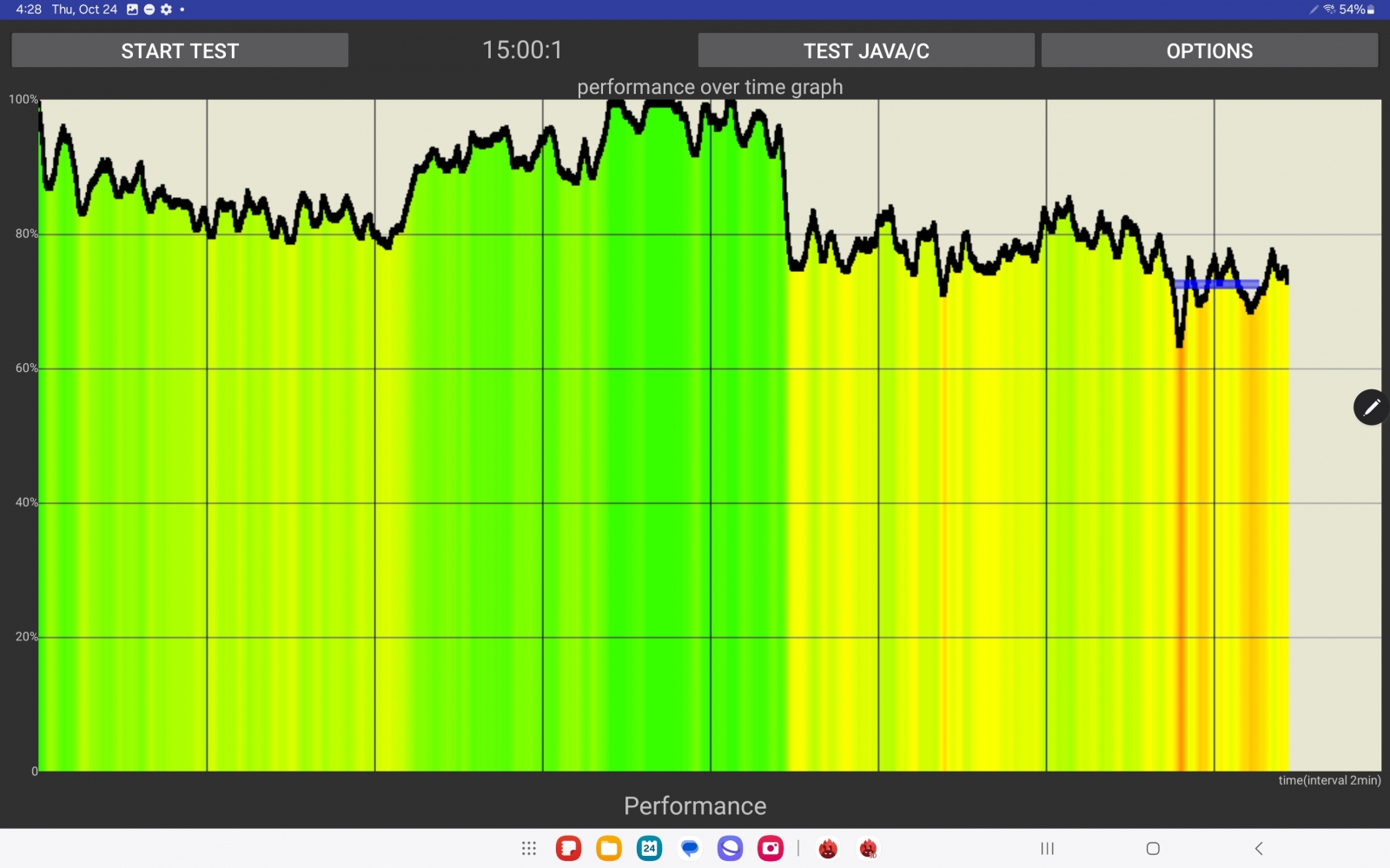
Task: Launch the pink Camera app
Action: (771, 848)
